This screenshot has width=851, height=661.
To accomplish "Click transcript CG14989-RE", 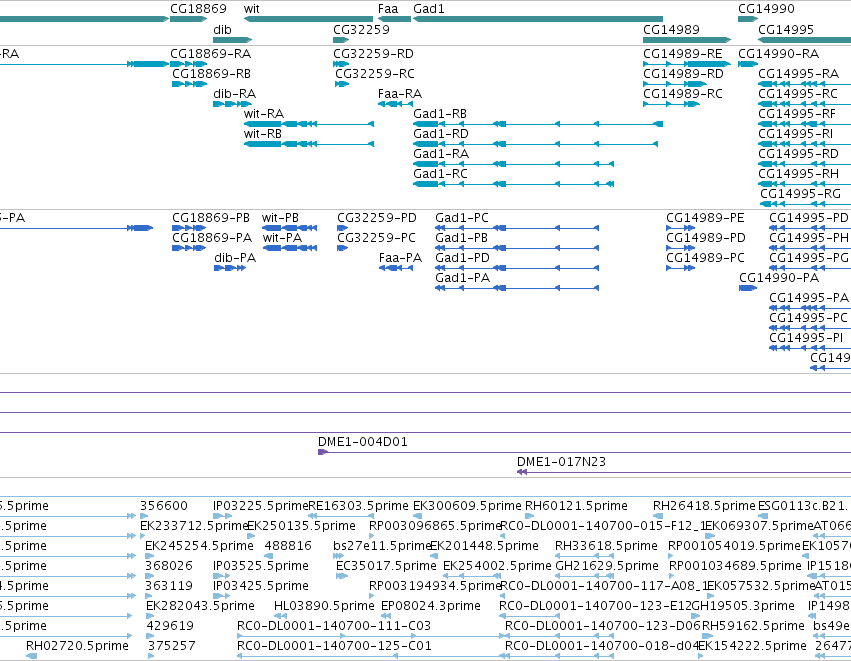I will tap(687, 64).
